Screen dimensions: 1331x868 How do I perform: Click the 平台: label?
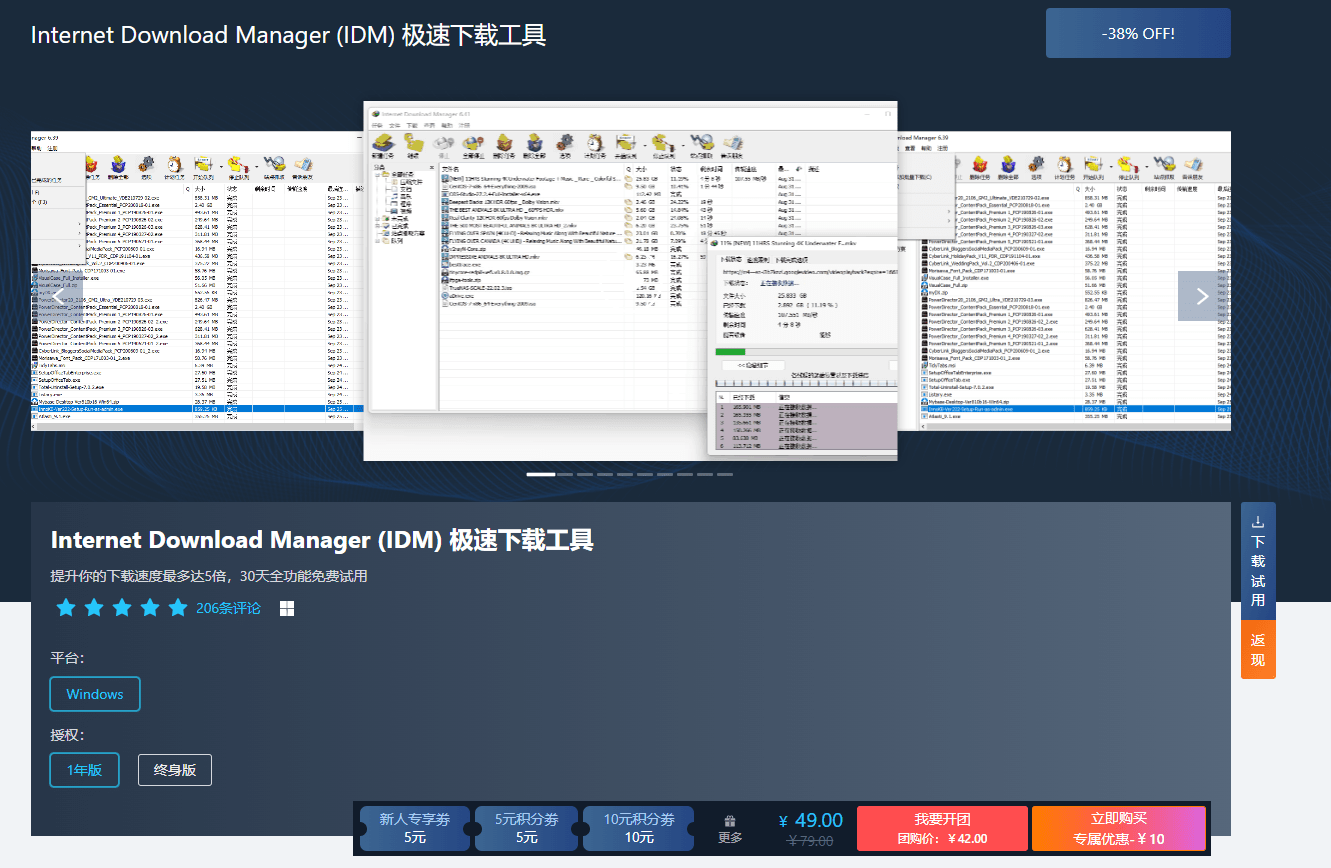pyautogui.click(x=68, y=658)
